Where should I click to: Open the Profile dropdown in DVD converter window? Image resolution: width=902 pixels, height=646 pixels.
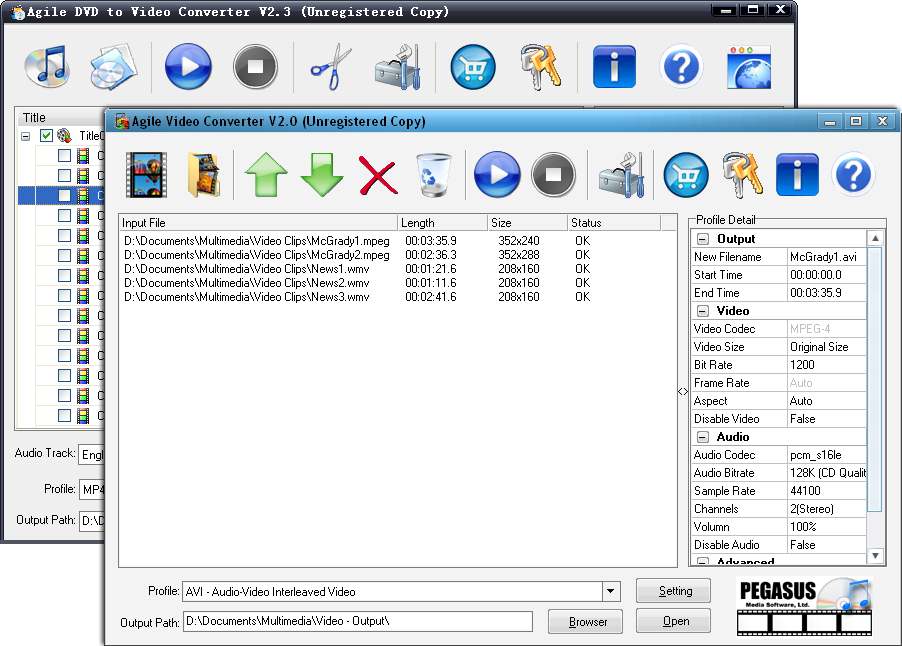pos(92,490)
